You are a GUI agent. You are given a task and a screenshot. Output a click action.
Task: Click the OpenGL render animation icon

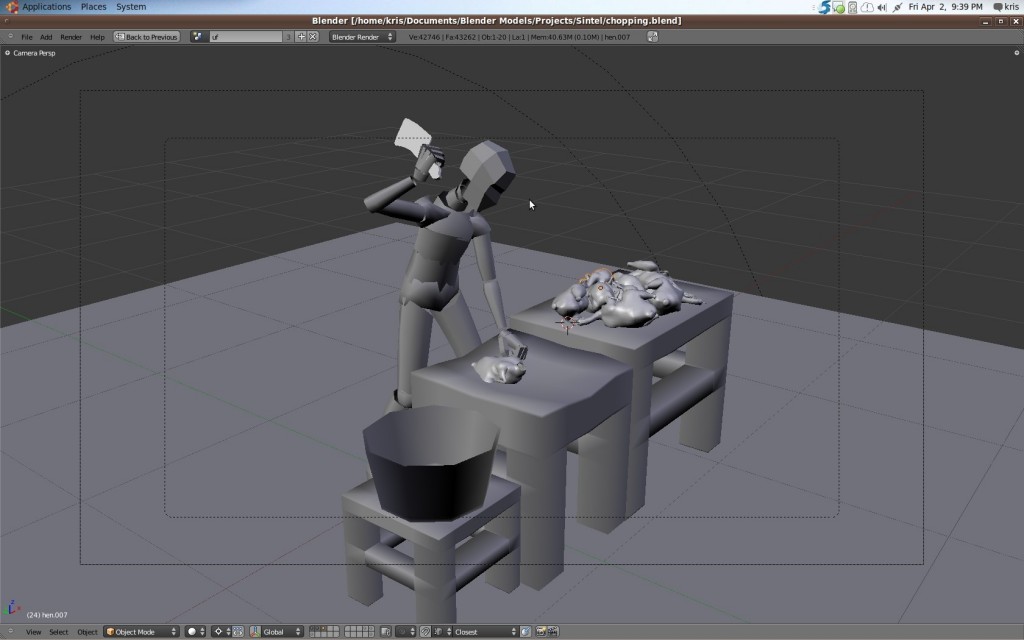click(553, 631)
